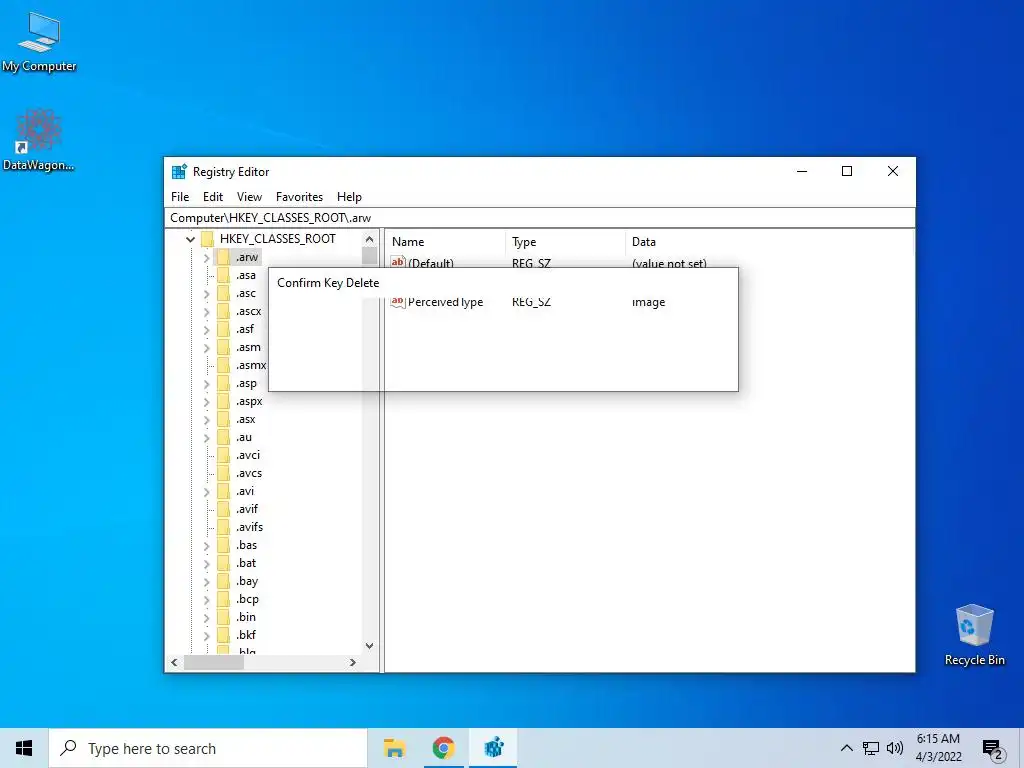Viewport: 1024px width, 768px height.
Task: Open the DataWagon desktop shortcut
Action: 39,140
